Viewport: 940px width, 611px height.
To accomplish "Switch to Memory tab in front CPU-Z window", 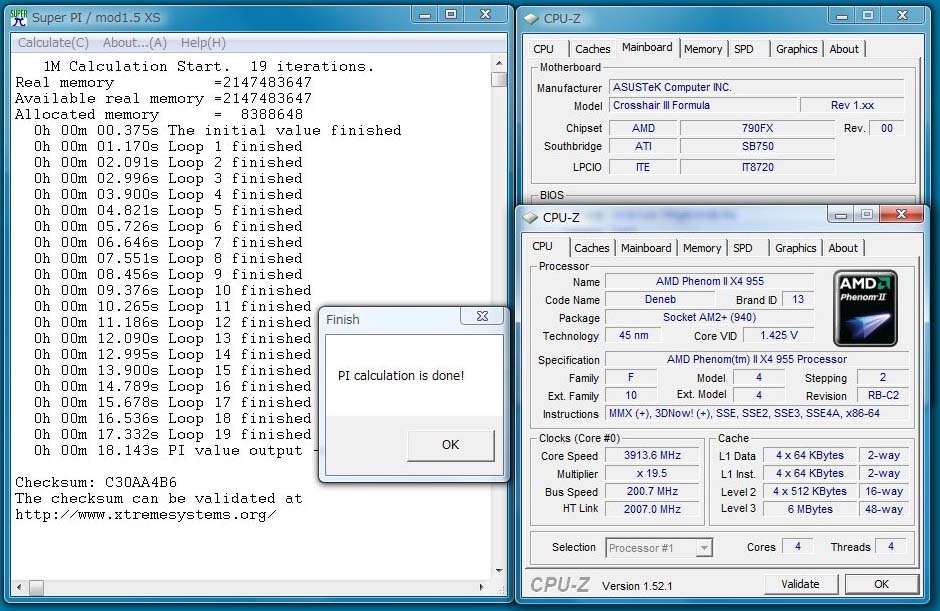I will [x=702, y=248].
